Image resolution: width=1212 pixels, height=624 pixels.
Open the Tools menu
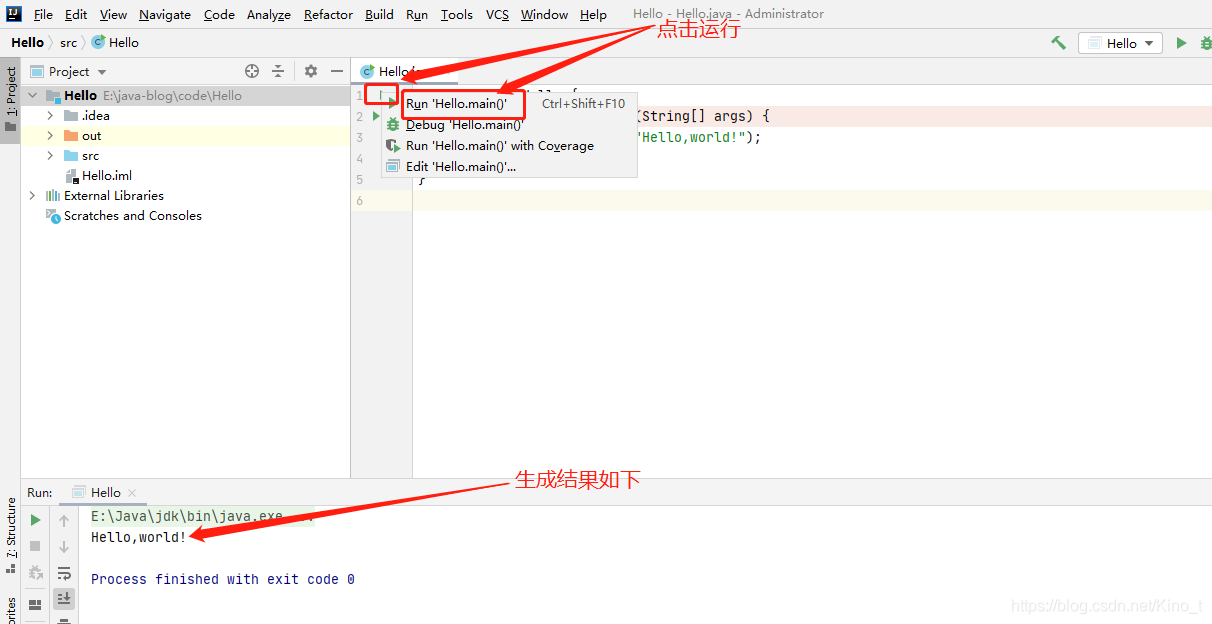tap(457, 15)
